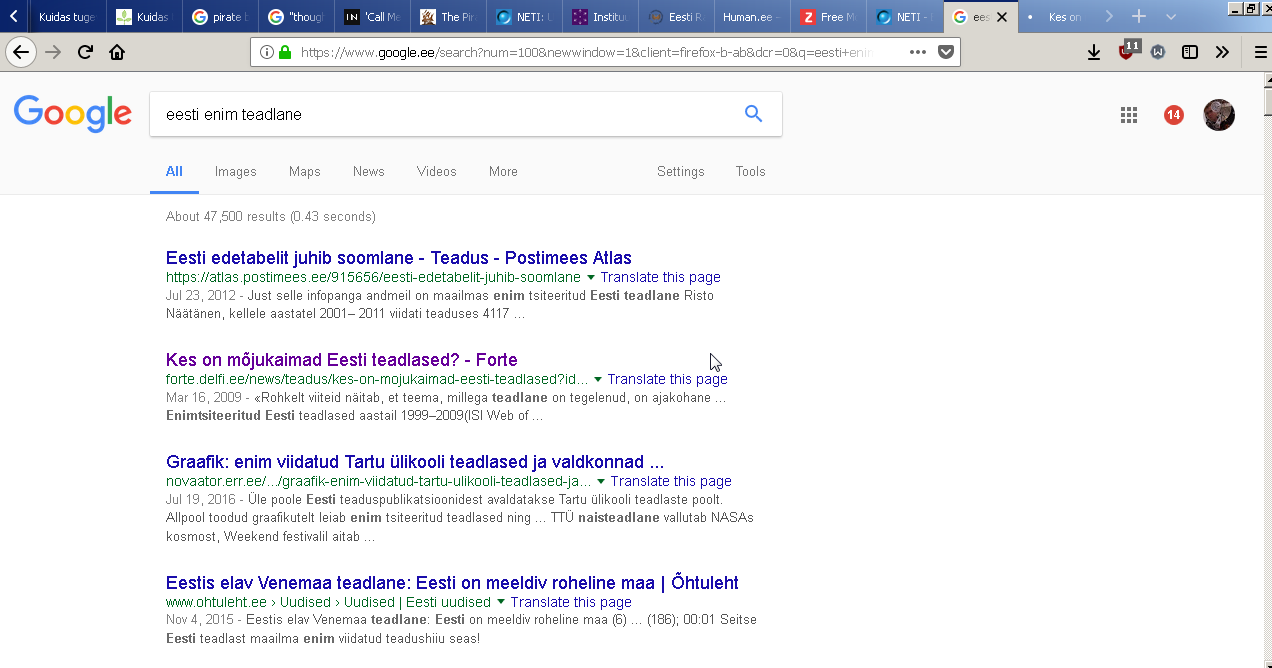
Task: Click 'About 47,500 results' stats text
Action: click(271, 216)
